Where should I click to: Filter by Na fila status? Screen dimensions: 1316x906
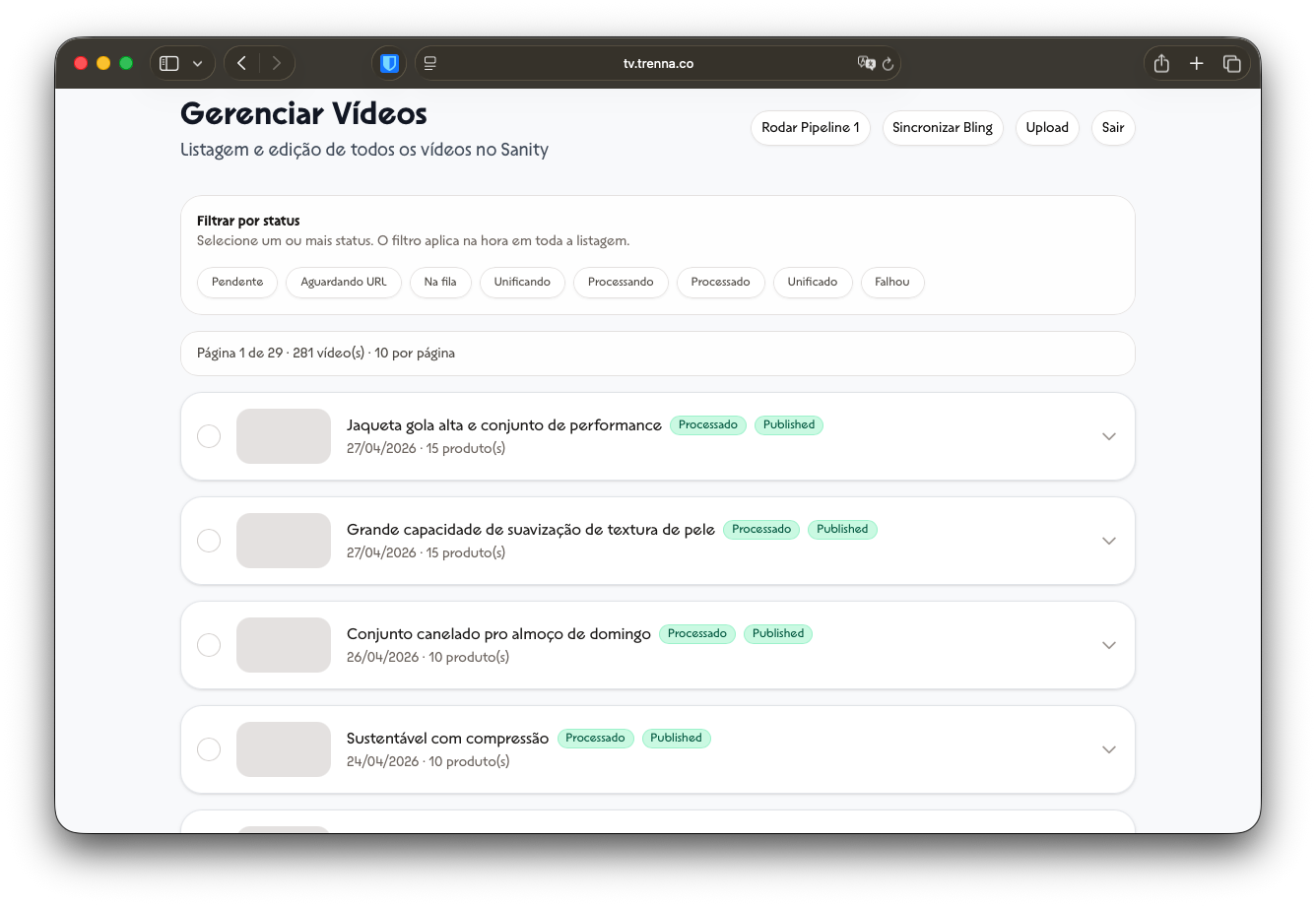440,282
